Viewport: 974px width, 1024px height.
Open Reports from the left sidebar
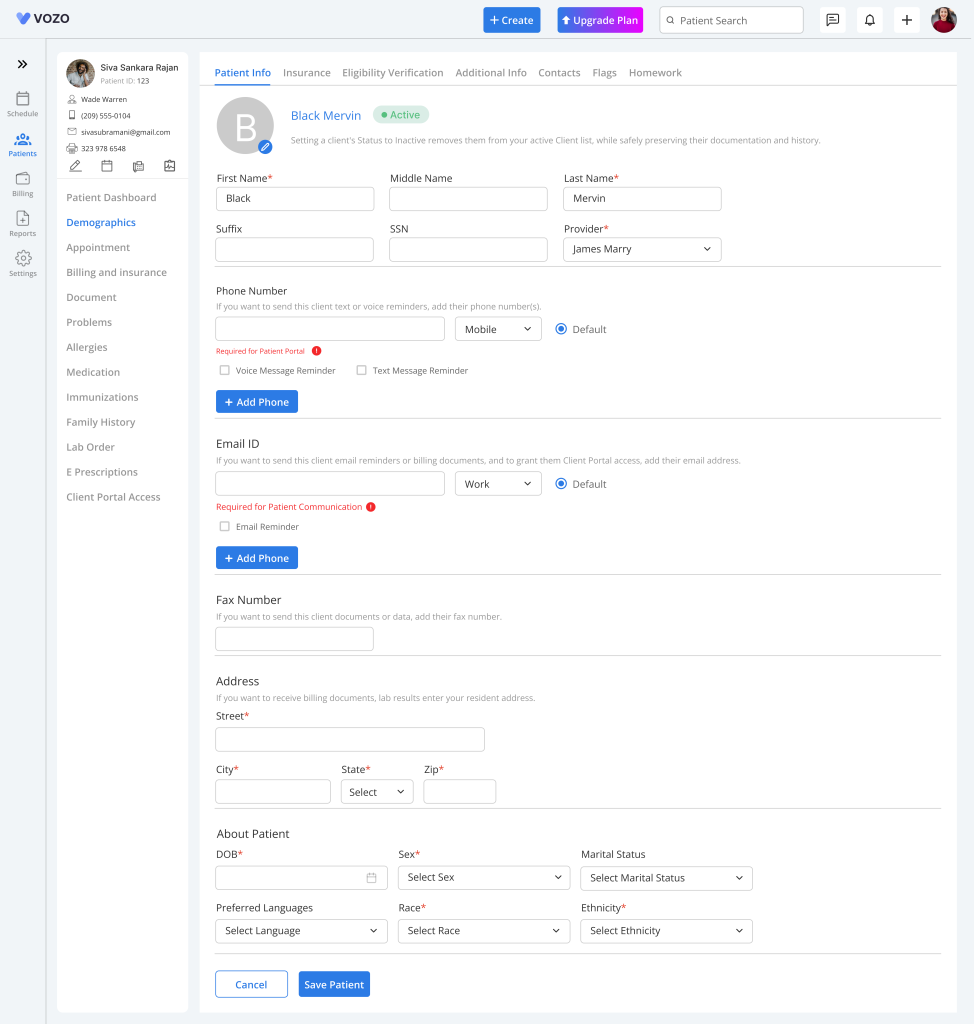point(22,222)
